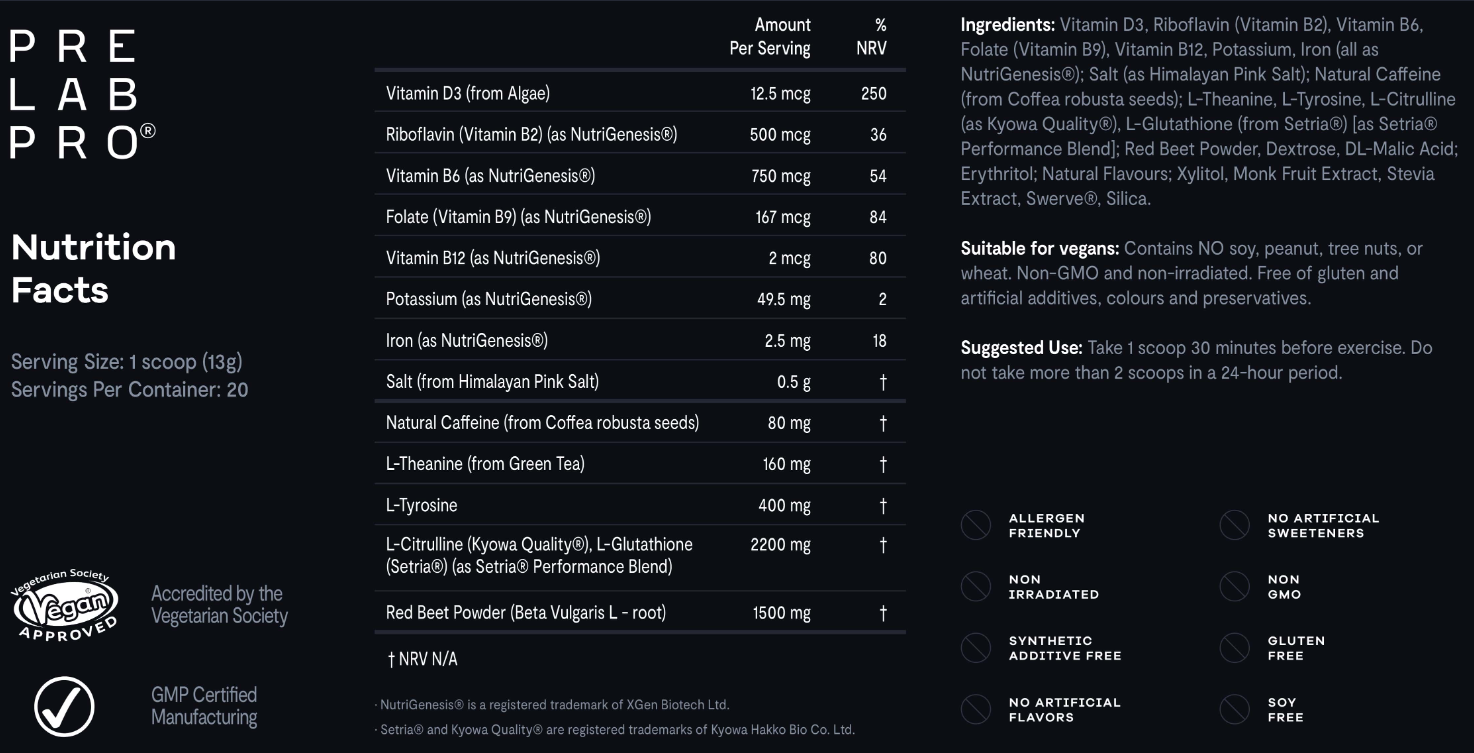Click the Nutrition Facts heading
Image resolution: width=1474 pixels, height=753 pixels.
93,268
